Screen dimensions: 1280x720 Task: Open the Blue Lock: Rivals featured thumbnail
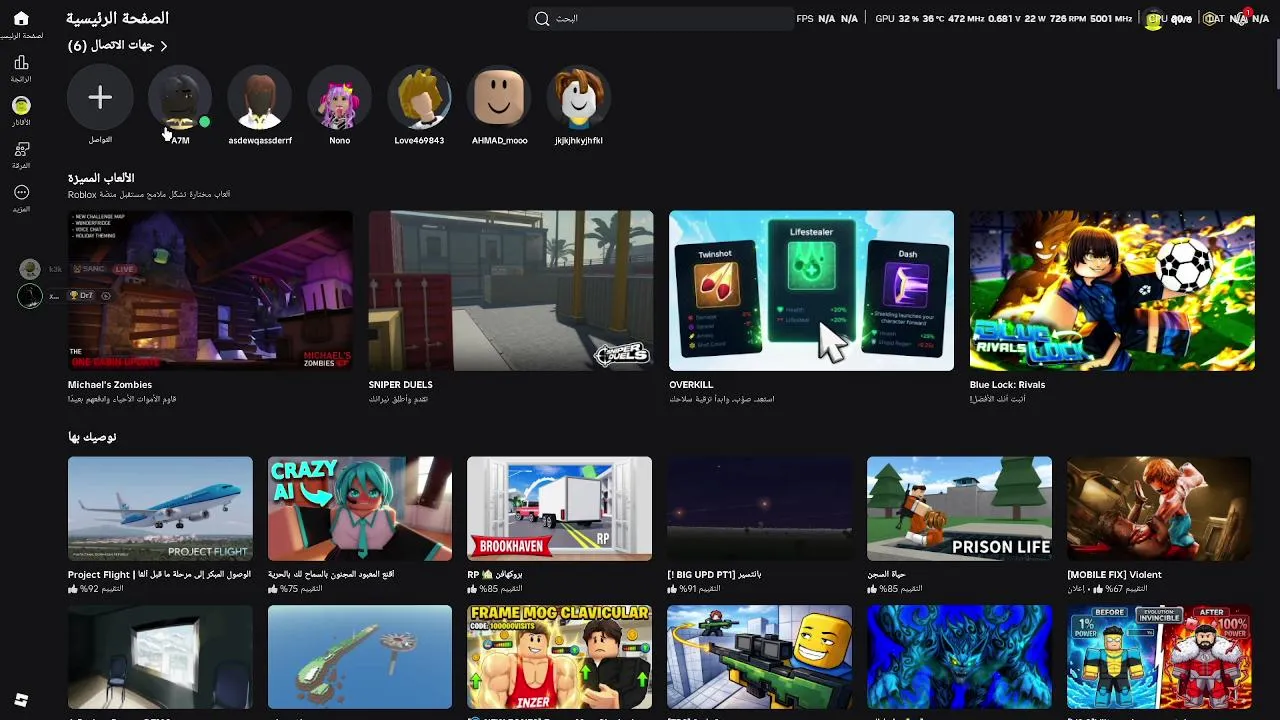(x=1112, y=290)
